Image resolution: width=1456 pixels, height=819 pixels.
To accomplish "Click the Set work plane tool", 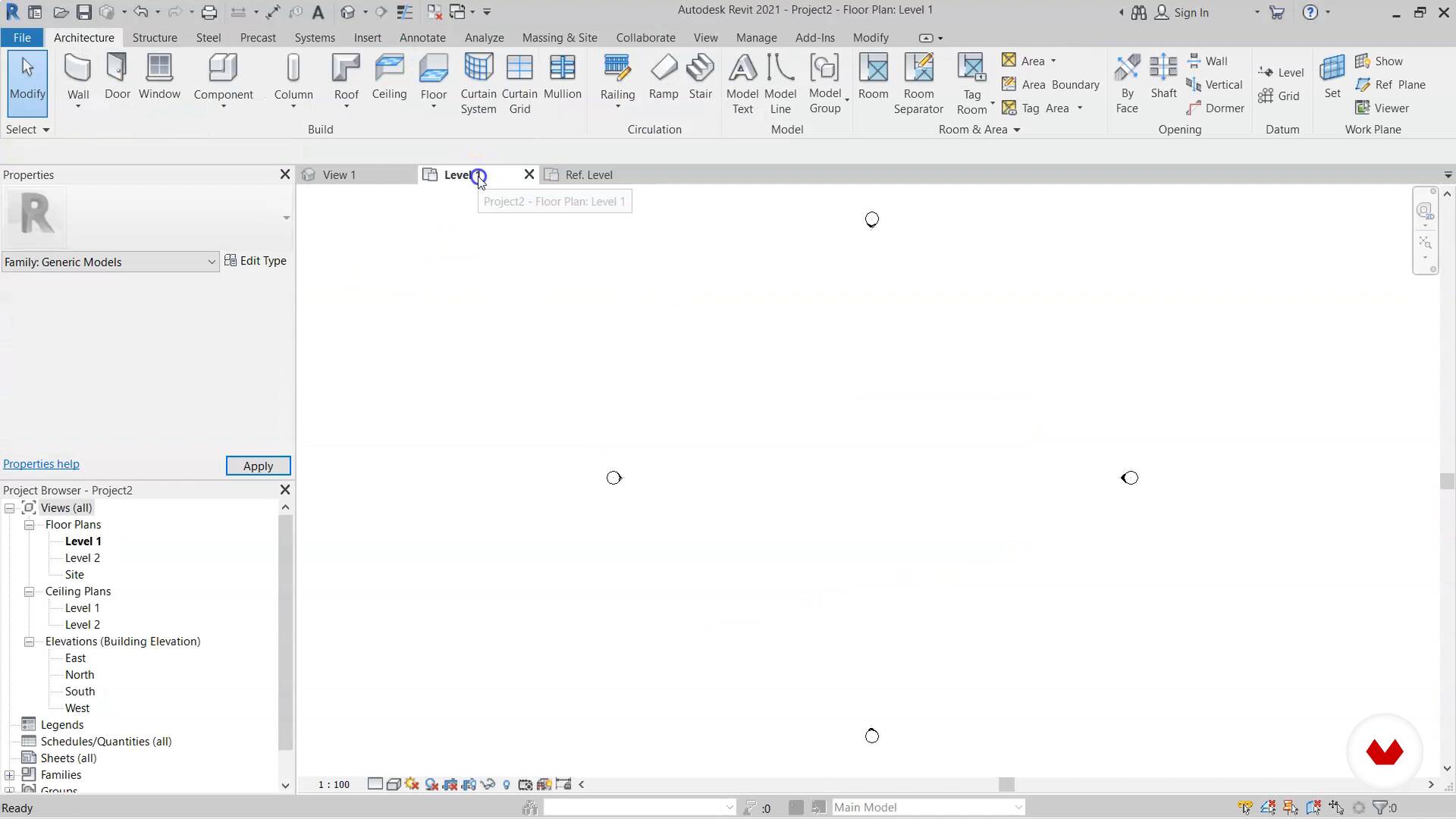I will [1332, 78].
